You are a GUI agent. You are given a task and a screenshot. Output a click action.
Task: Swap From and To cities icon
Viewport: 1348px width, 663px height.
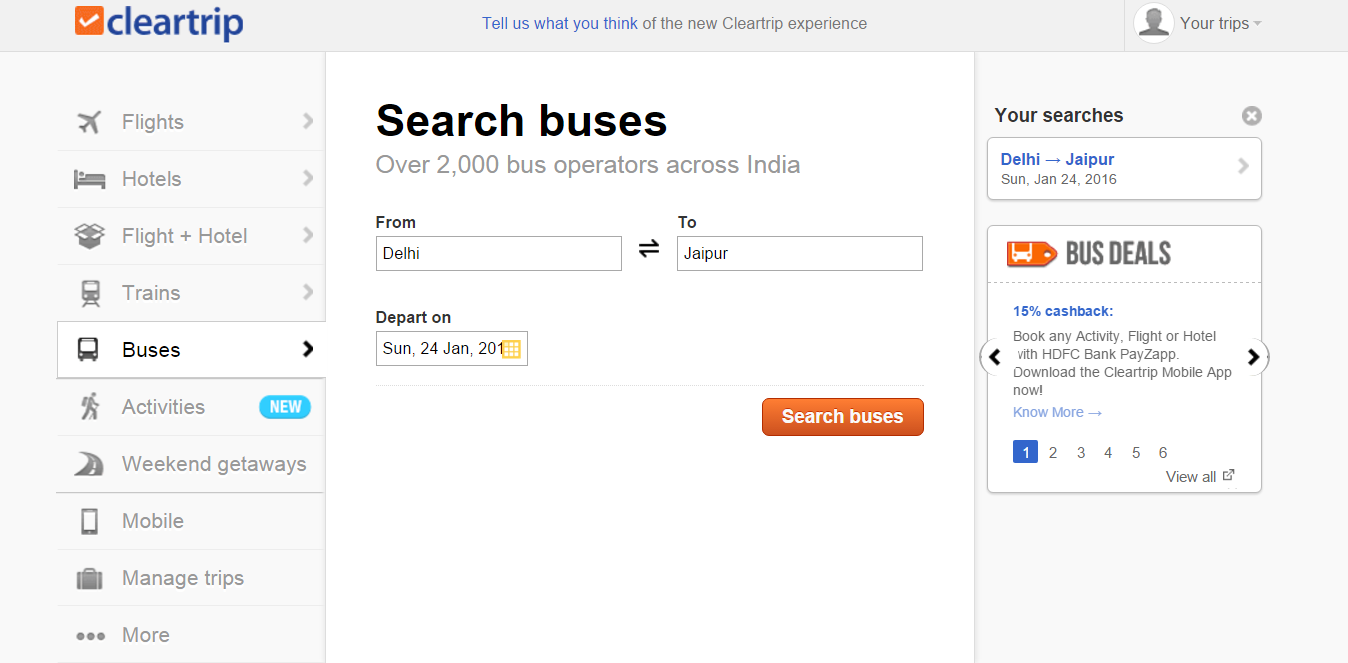pos(649,249)
